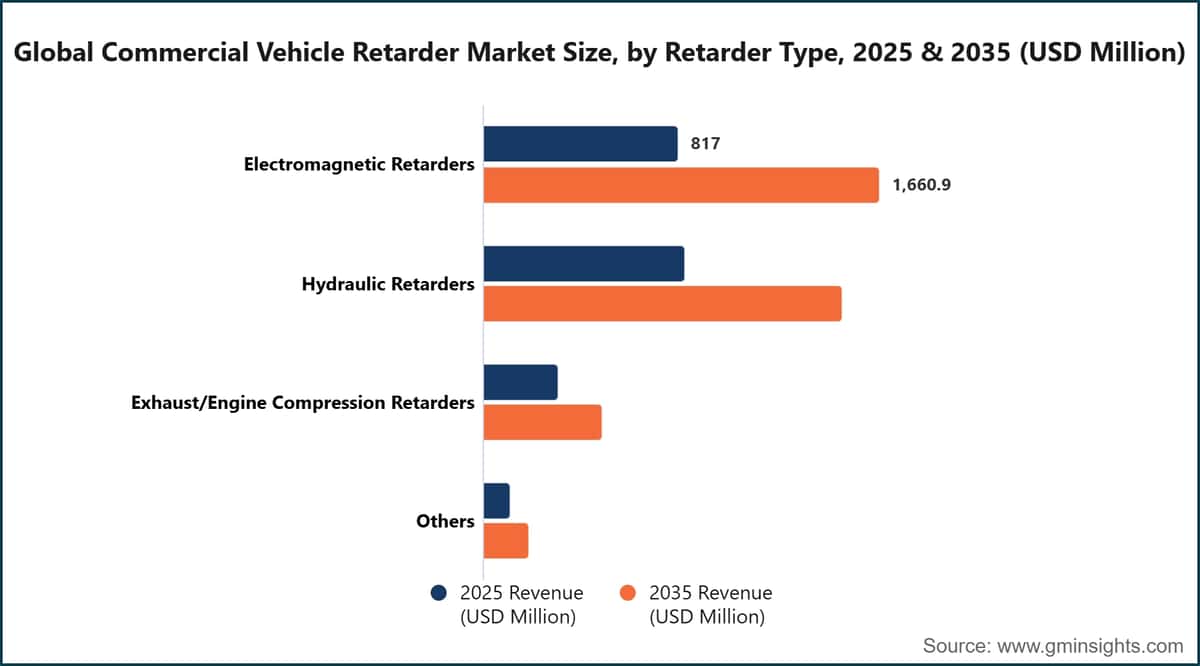Click the 'Others' axis label
The width and height of the screenshot is (1200, 666).
pos(445,521)
